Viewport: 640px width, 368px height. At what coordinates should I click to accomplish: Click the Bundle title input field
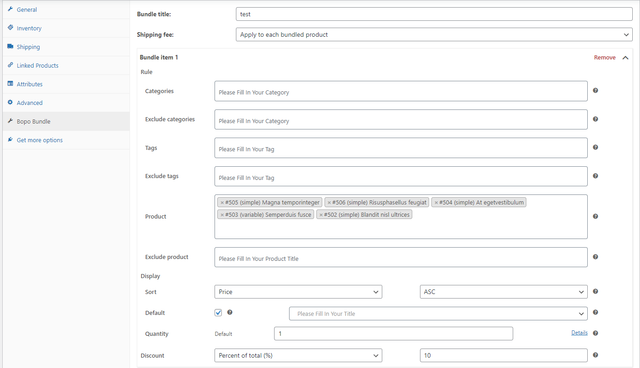tap(434, 14)
